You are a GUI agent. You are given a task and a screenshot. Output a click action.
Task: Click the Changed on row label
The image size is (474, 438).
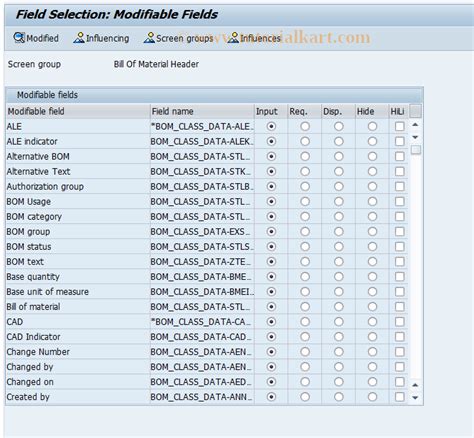[30, 382]
